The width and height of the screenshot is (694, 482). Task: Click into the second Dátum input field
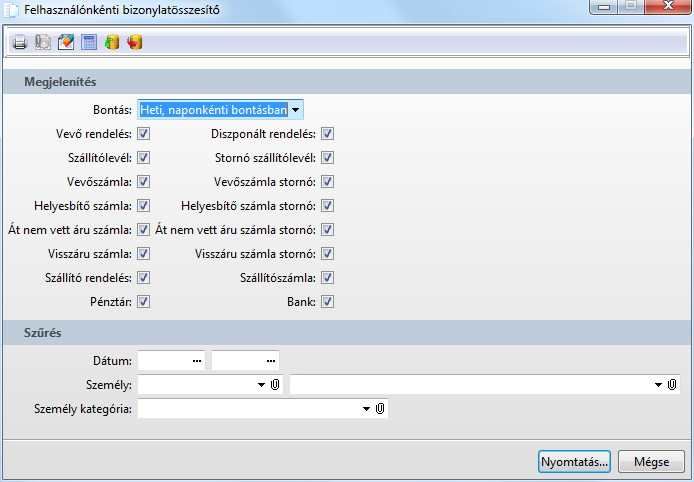(245, 361)
